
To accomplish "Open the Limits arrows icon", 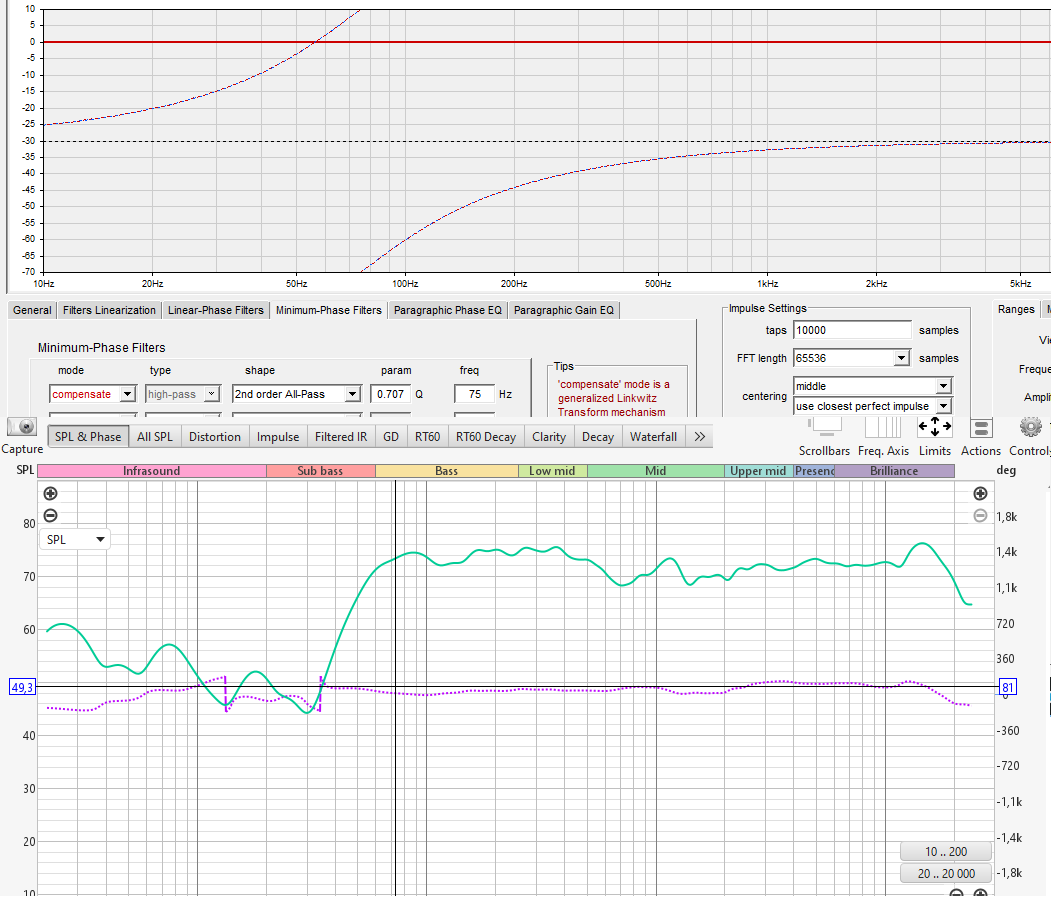I will [x=934, y=428].
